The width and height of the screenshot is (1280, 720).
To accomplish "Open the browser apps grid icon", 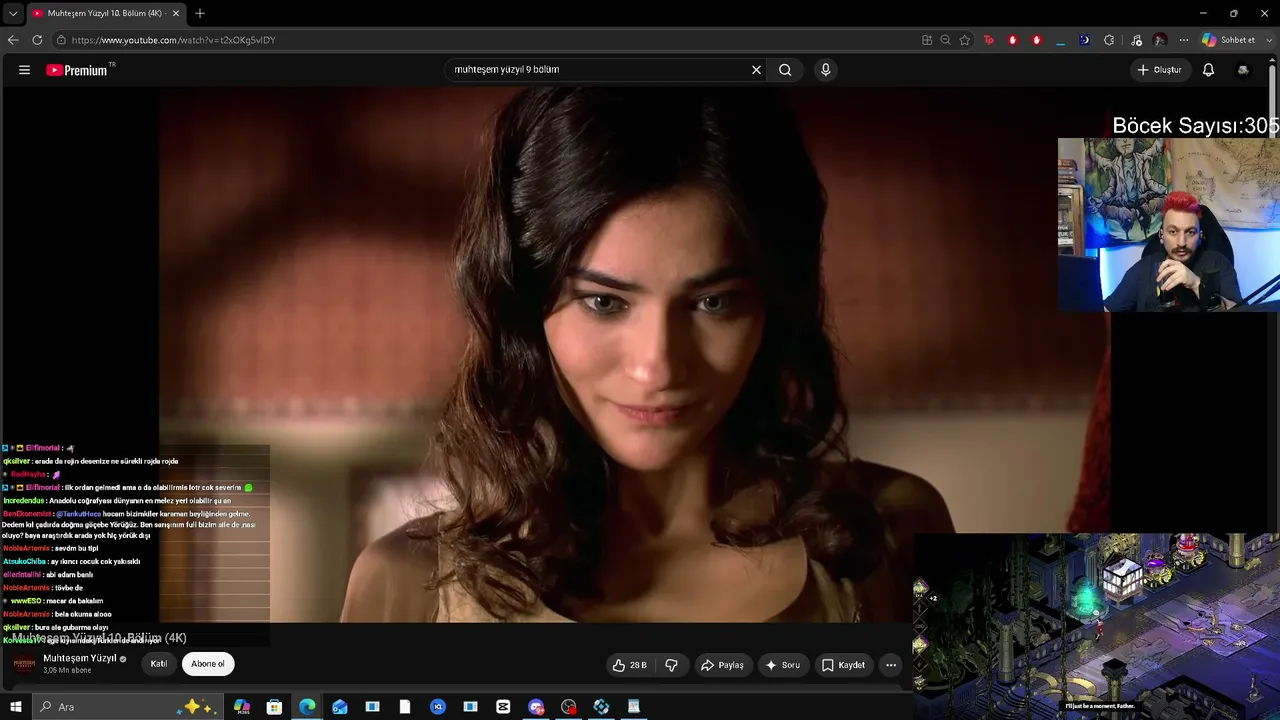I will tap(927, 40).
